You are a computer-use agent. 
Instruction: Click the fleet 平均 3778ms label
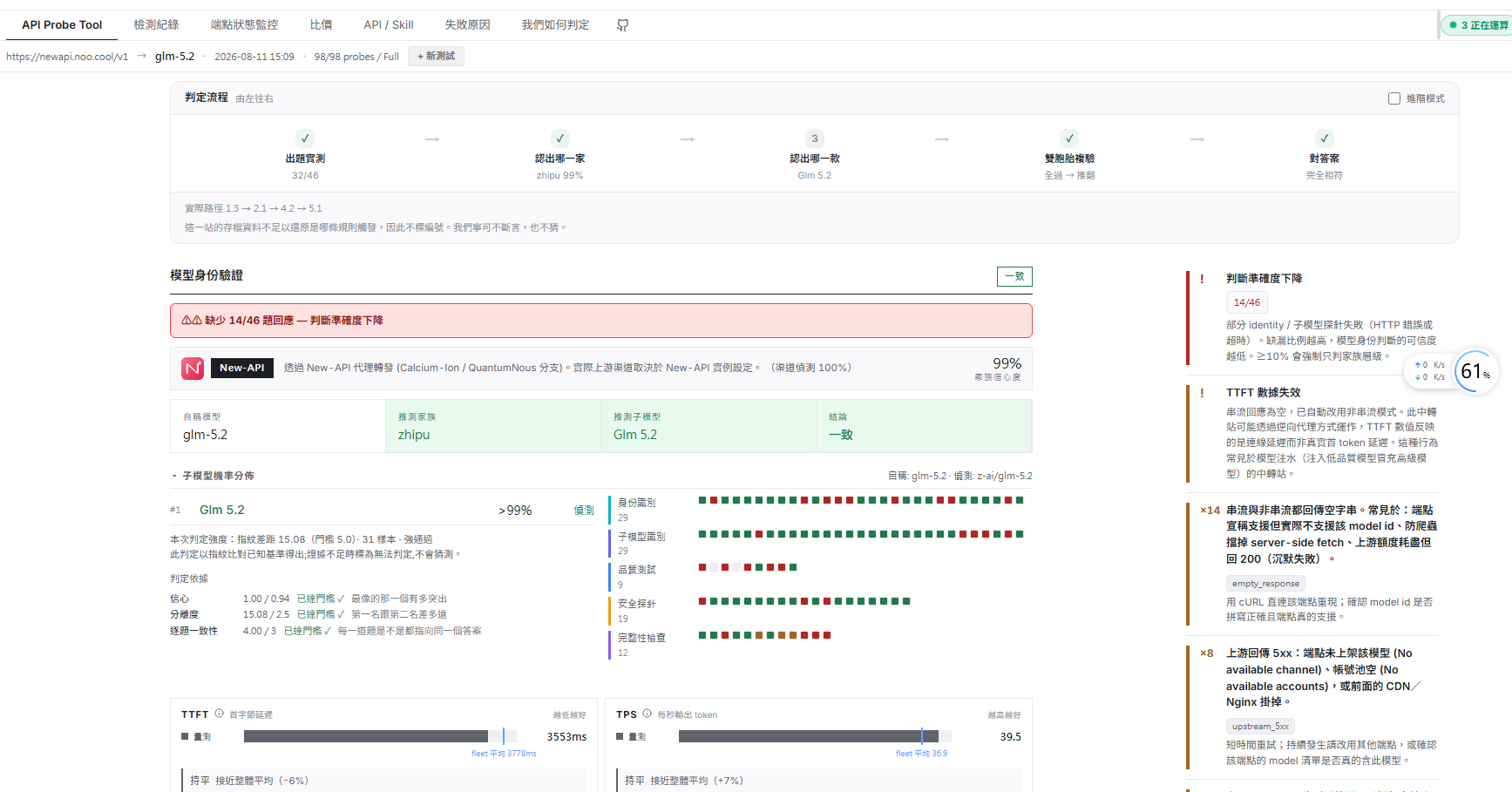tap(504, 754)
